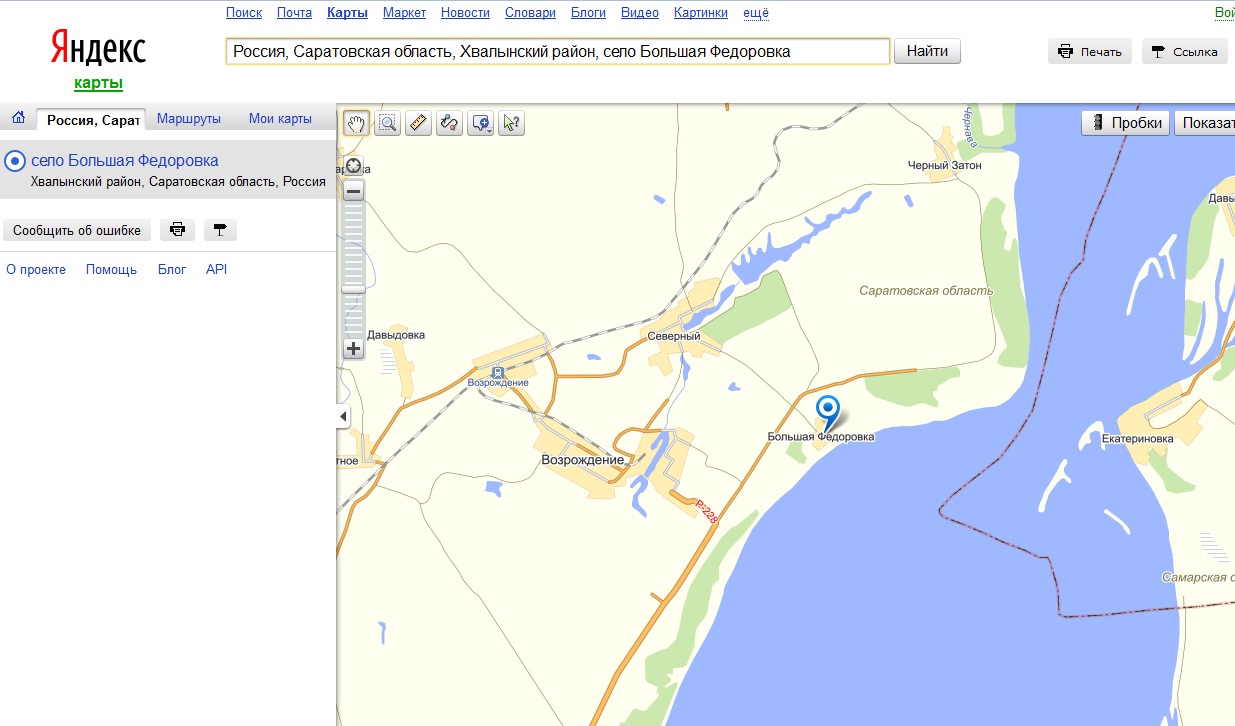
Task: Select the село Большая Федоровка result radio
Action: pos(15,161)
